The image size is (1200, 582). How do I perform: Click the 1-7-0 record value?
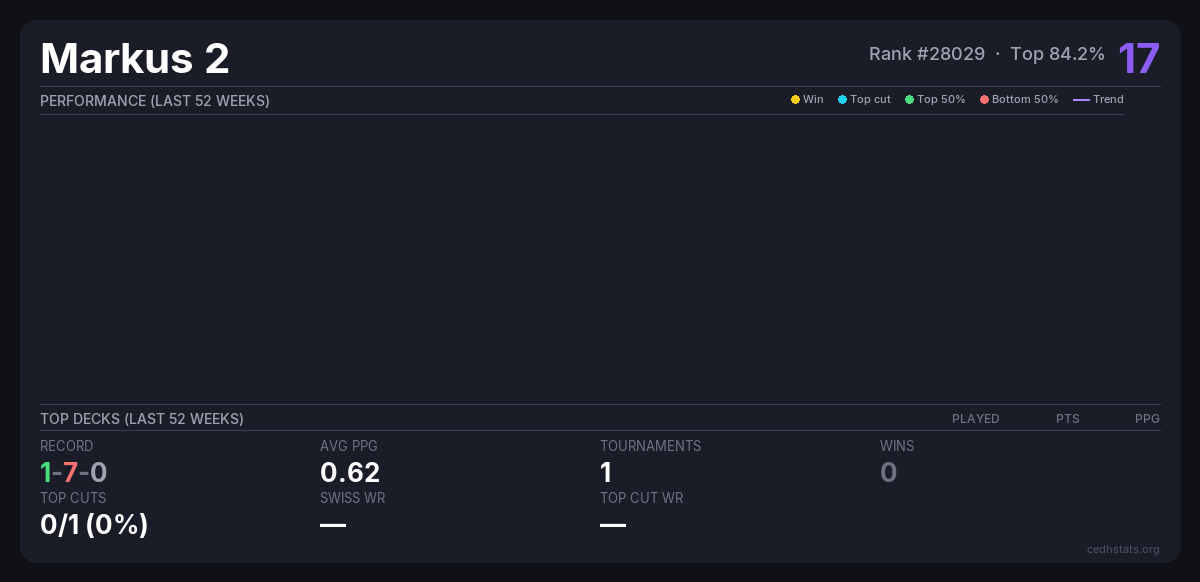tap(74, 472)
